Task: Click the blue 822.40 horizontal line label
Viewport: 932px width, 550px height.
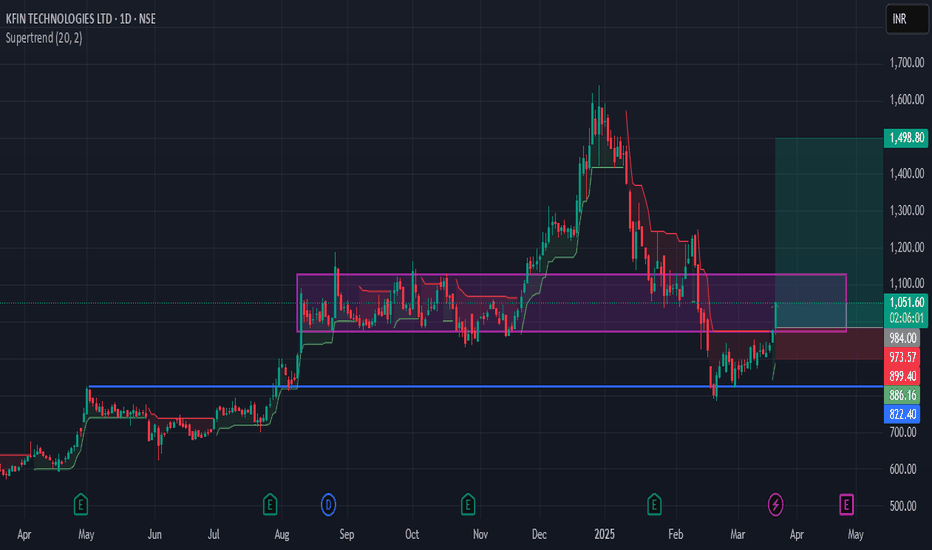Action: [x=902, y=414]
